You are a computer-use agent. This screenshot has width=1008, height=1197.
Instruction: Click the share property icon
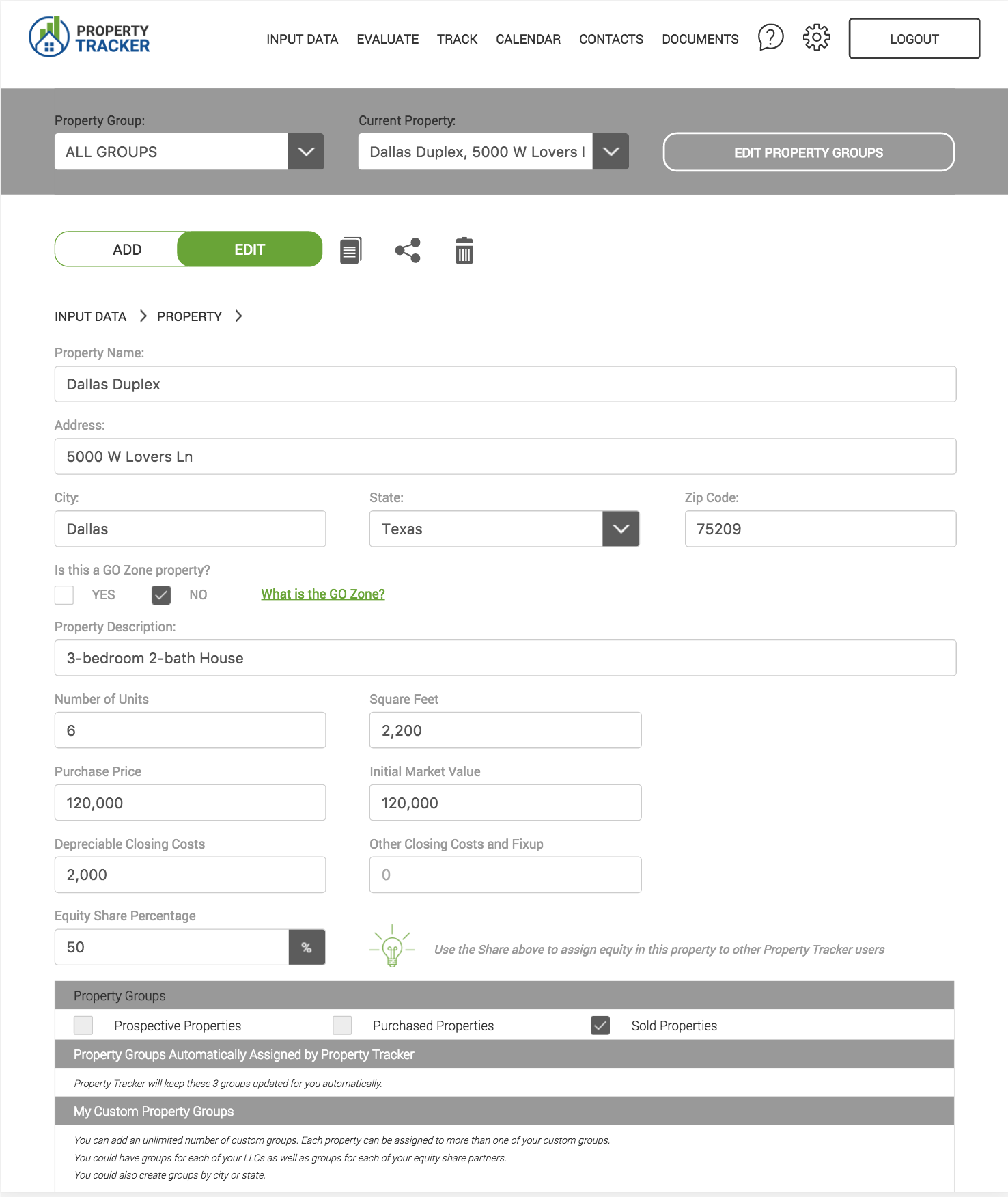(x=408, y=251)
